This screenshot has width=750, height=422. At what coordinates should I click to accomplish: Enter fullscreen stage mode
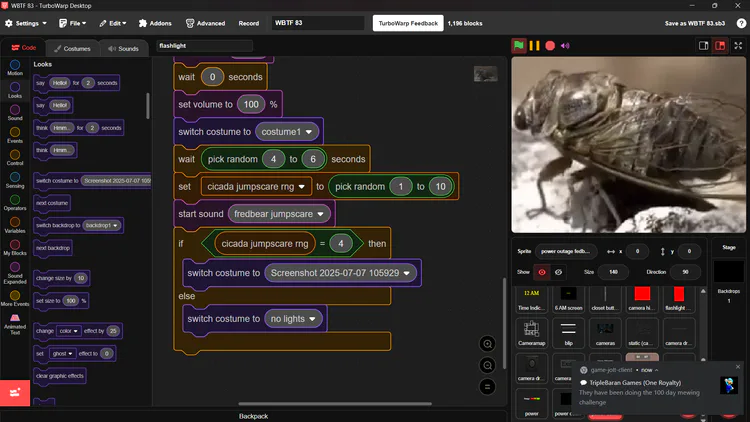tap(738, 45)
